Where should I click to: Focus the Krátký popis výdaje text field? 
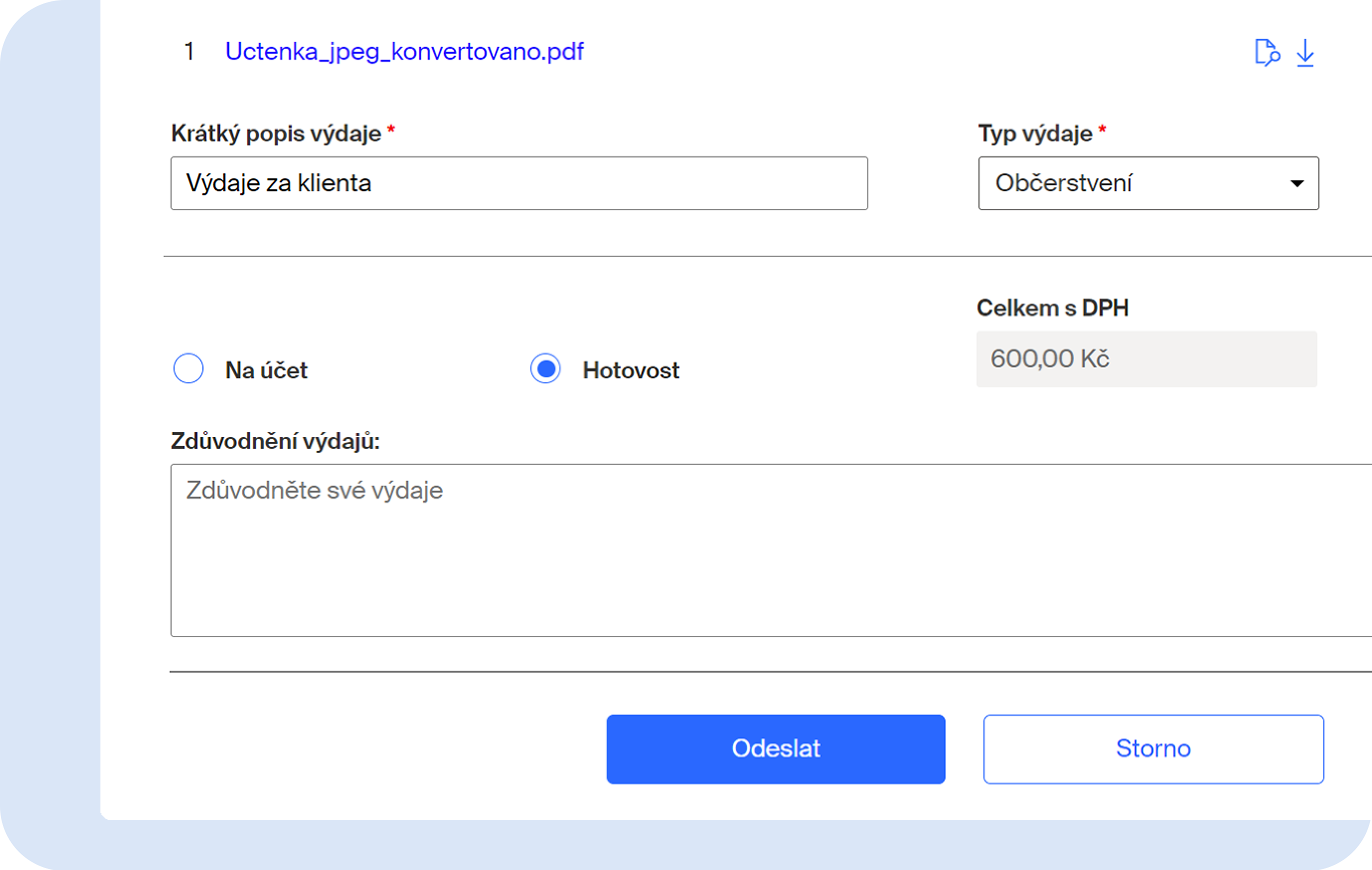519,183
